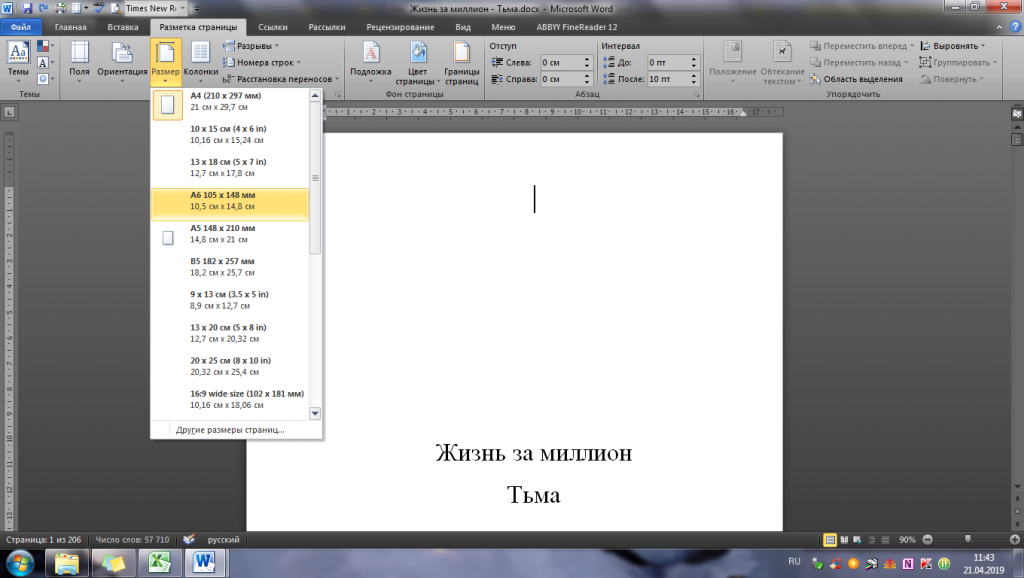
Task: Open Цвет страницы page color tool
Action: 416,62
